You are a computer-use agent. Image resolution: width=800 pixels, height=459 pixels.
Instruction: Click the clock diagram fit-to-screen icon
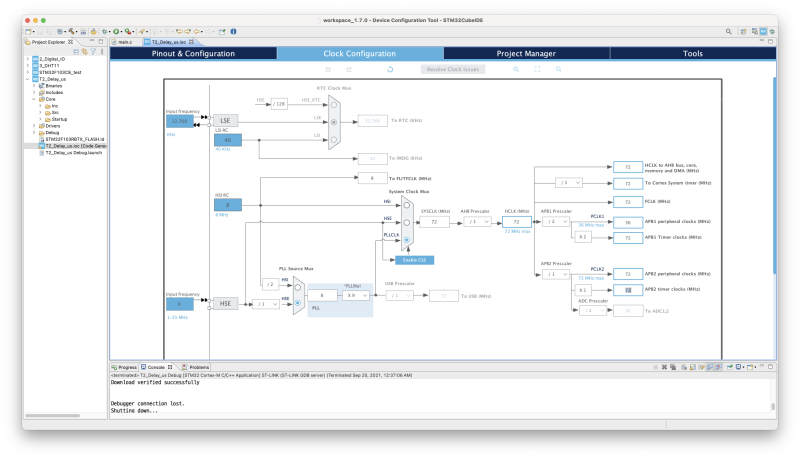(537, 69)
